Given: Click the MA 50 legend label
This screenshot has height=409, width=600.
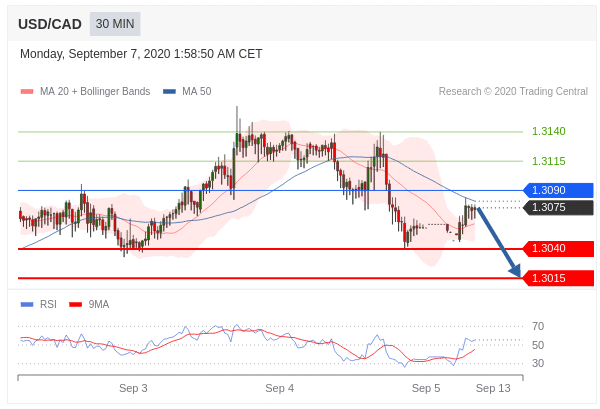Looking at the screenshot, I should [x=197, y=91].
